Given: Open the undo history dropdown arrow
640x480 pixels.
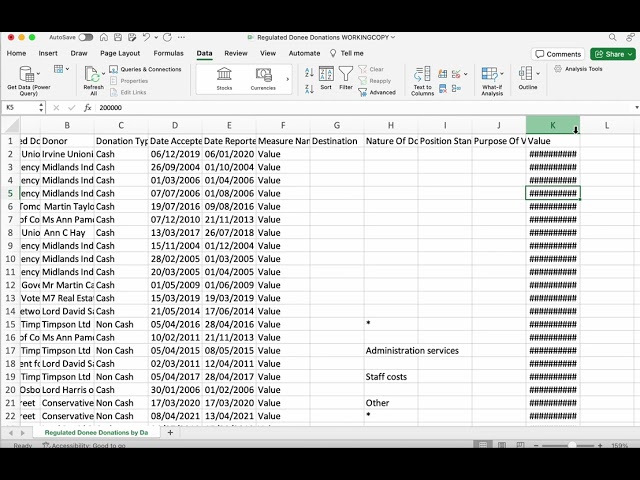Looking at the screenshot, I should [156, 37].
